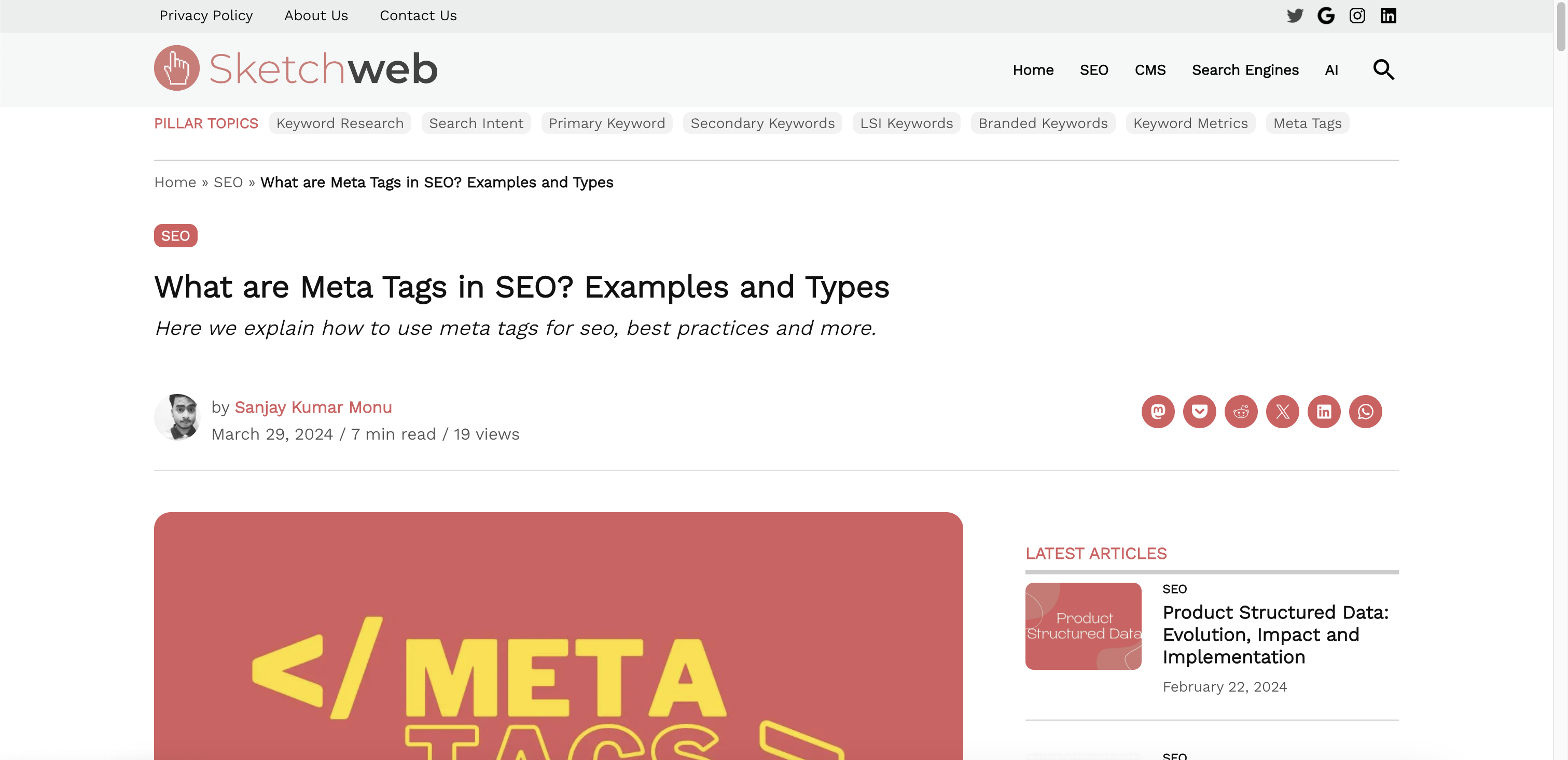Click Home in the breadcrumb

[175, 182]
